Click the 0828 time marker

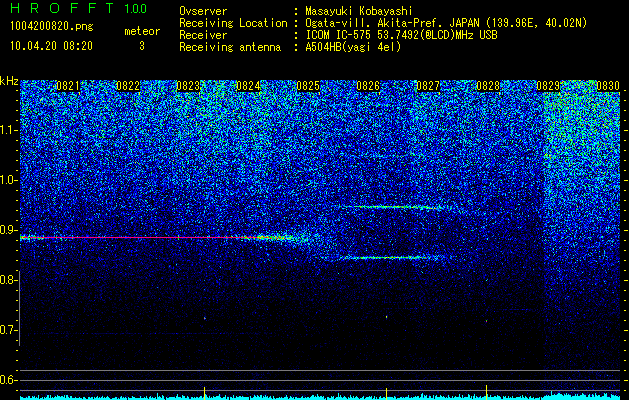tap(488, 86)
